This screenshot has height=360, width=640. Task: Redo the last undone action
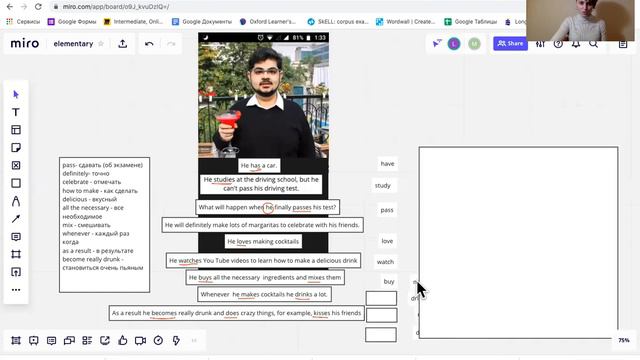pos(171,44)
